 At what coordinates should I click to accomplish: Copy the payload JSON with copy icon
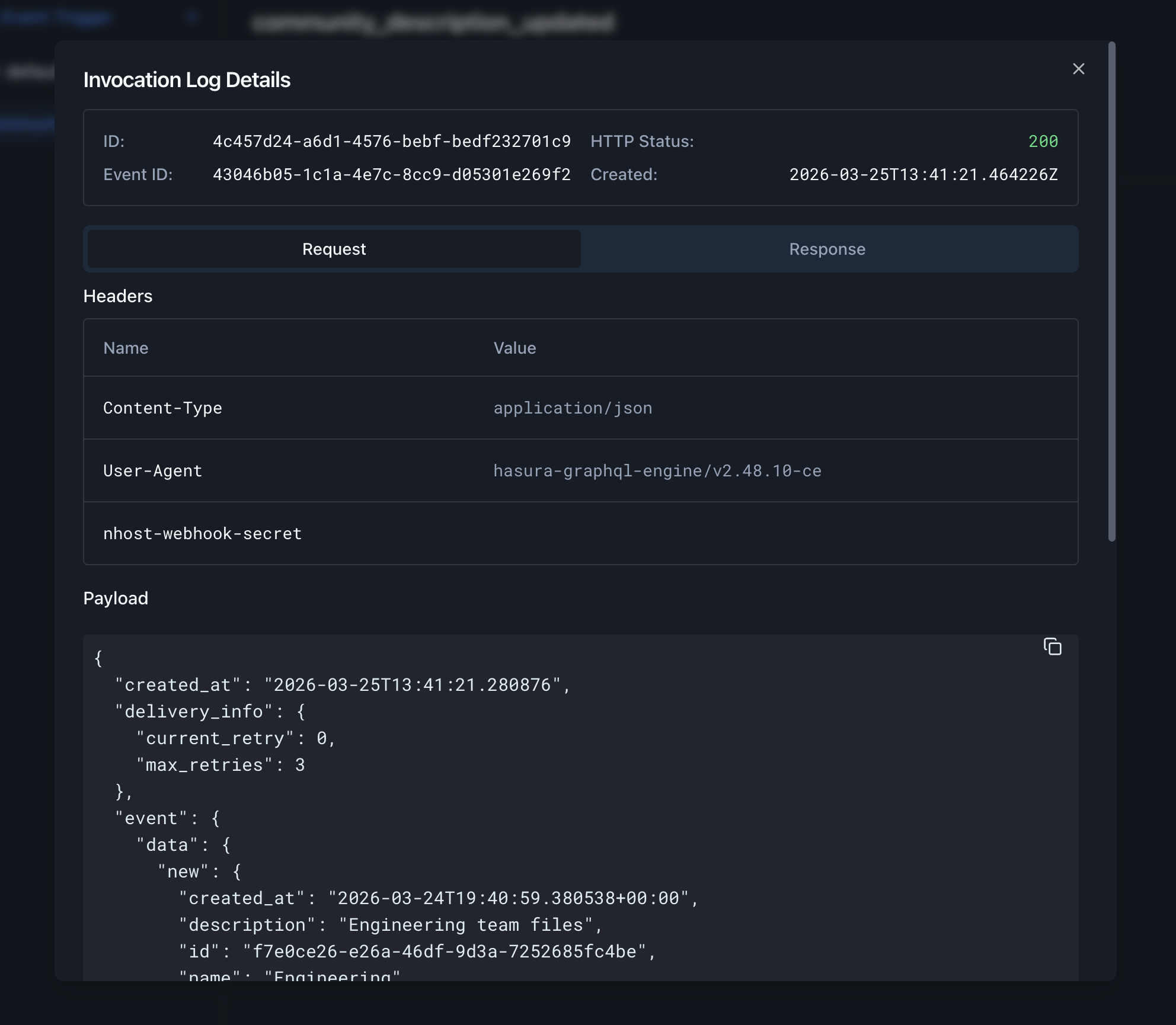coord(1052,646)
